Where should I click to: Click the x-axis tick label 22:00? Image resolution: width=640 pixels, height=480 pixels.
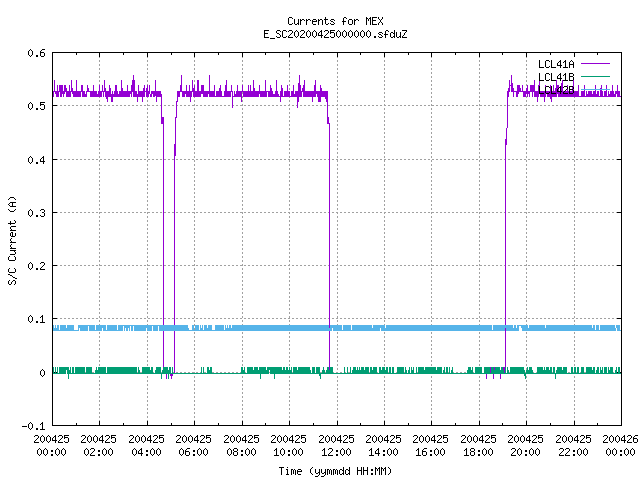pos(573,452)
